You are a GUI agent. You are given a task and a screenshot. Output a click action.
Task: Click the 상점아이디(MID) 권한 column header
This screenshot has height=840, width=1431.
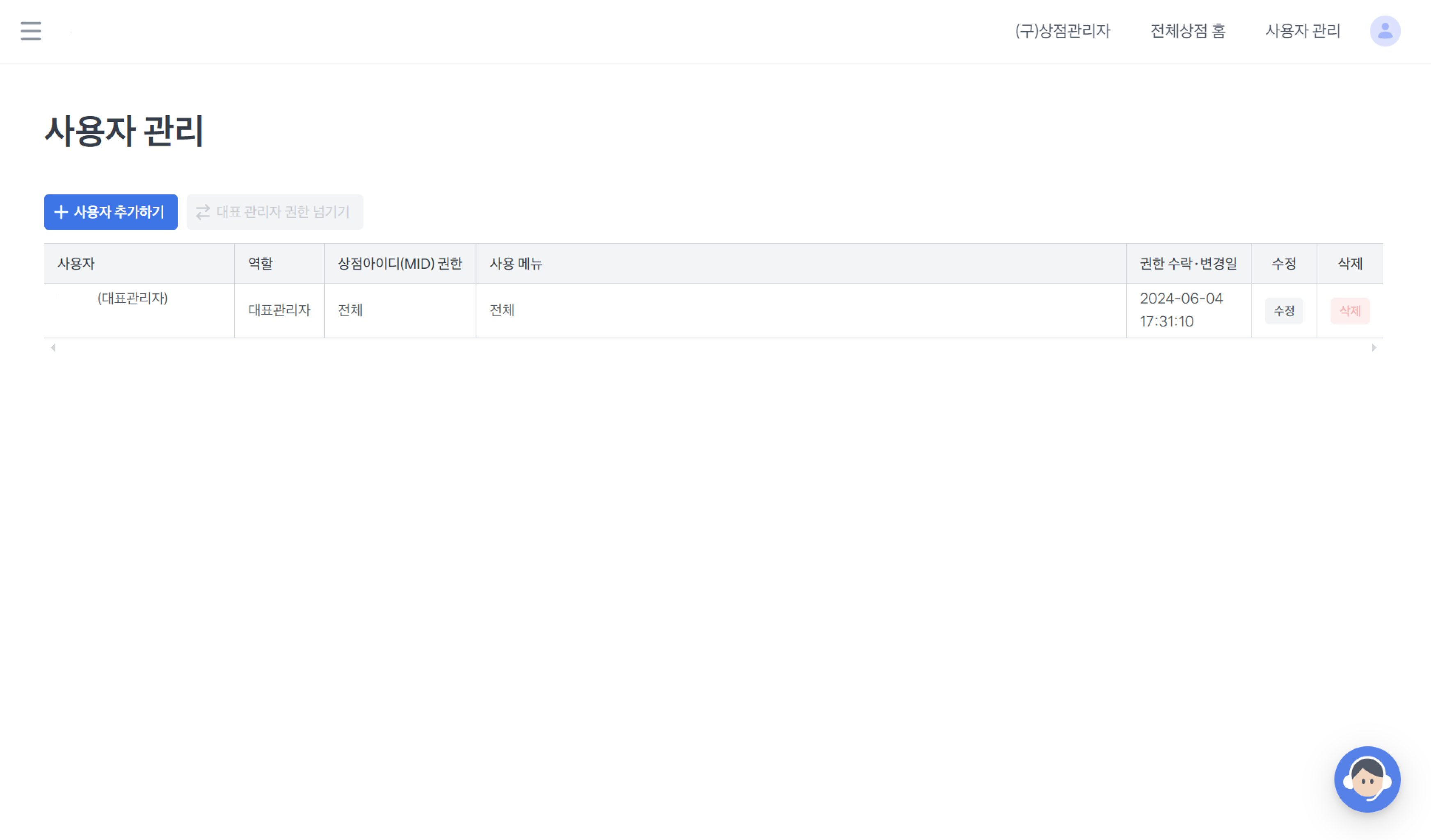coord(400,263)
